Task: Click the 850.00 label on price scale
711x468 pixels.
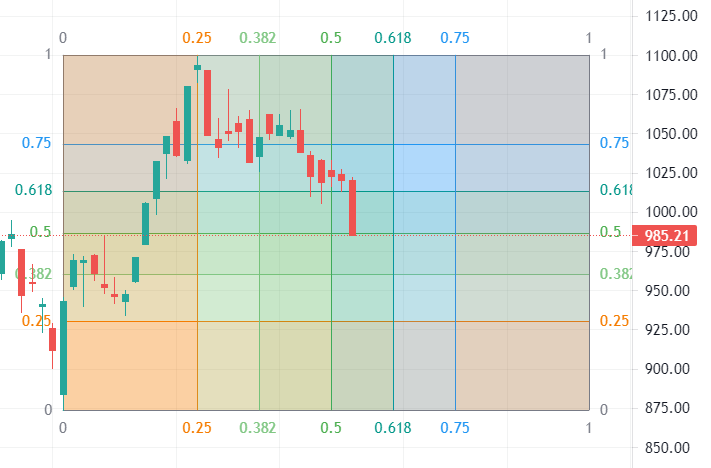Action: tap(671, 447)
